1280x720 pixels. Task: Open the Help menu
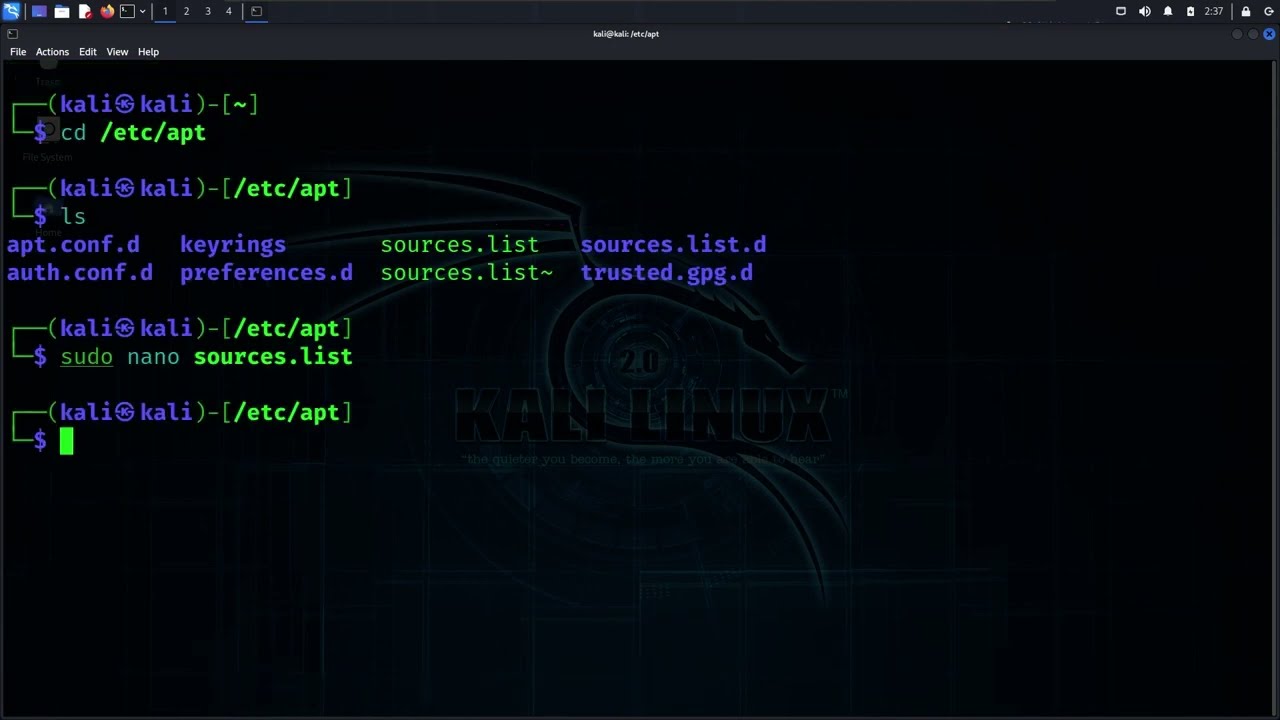(148, 52)
